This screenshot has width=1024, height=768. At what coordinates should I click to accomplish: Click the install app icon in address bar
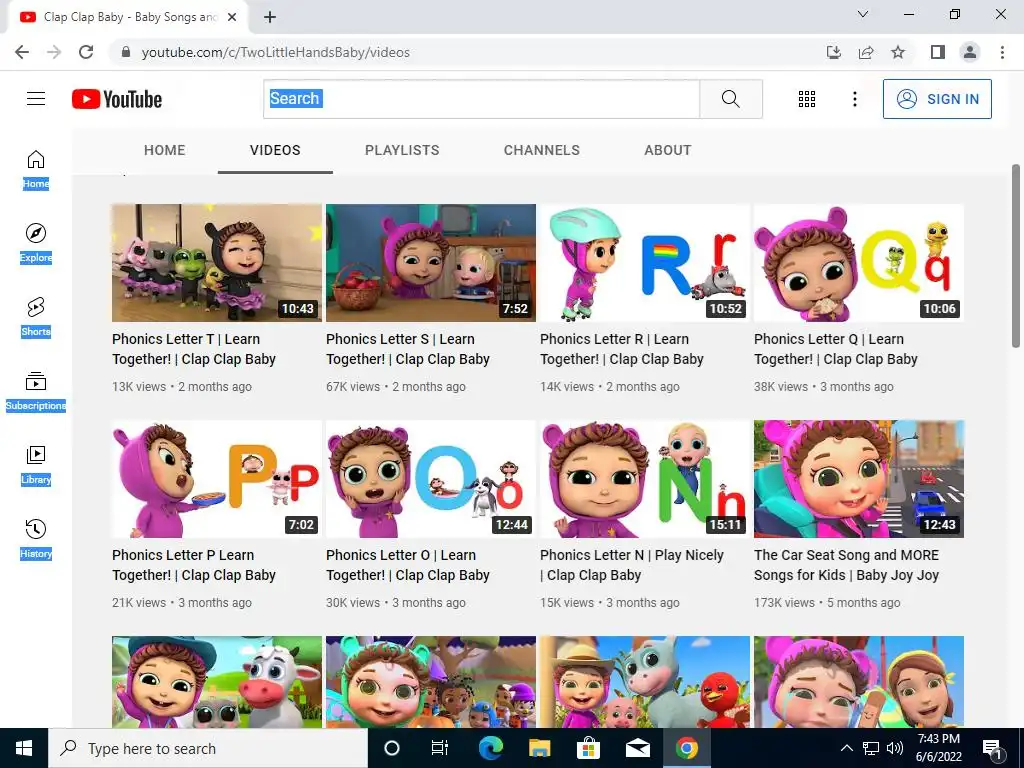pyautogui.click(x=834, y=52)
